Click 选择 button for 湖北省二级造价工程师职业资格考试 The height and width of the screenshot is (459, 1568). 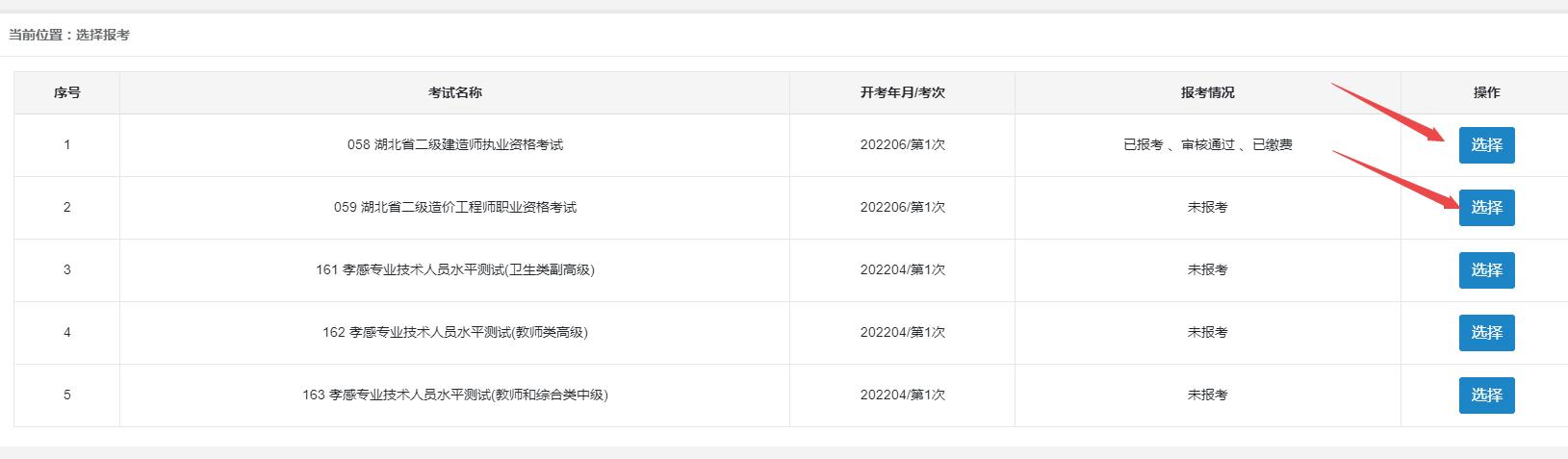click(1486, 208)
